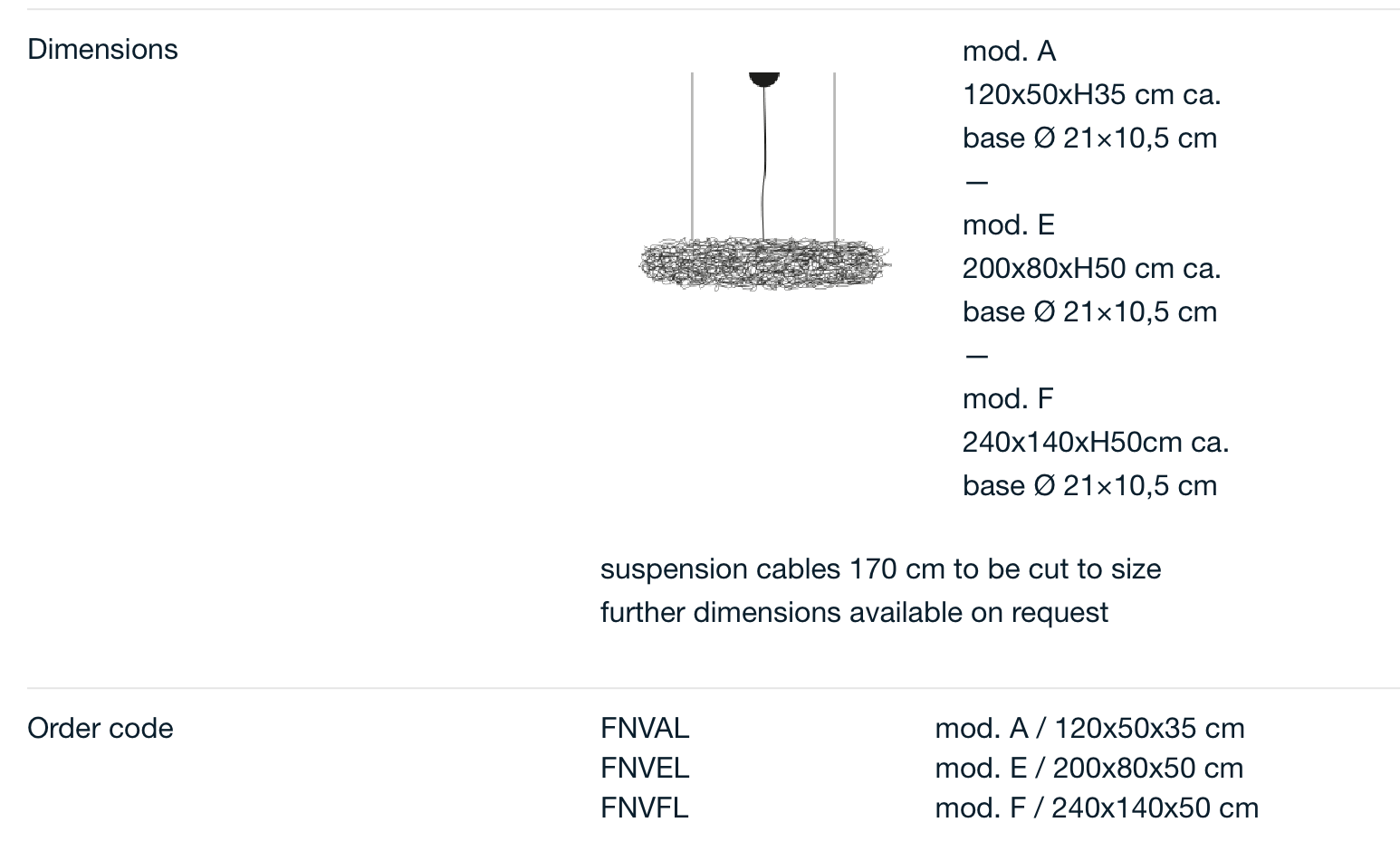Click the mod. E dimension label
This screenshot has height=851, width=1400.
click(x=1009, y=225)
